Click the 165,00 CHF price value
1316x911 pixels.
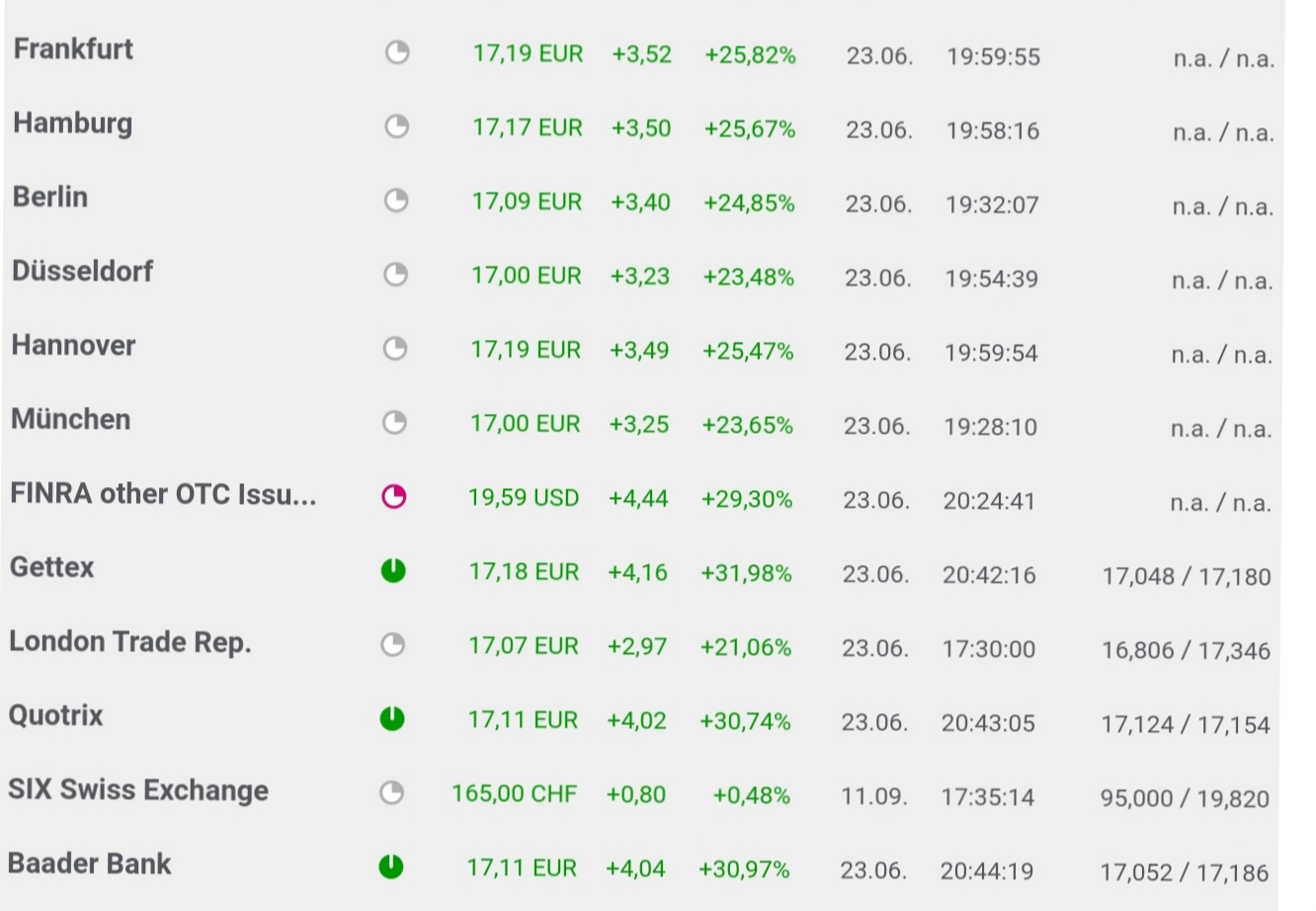pos(514,793)
